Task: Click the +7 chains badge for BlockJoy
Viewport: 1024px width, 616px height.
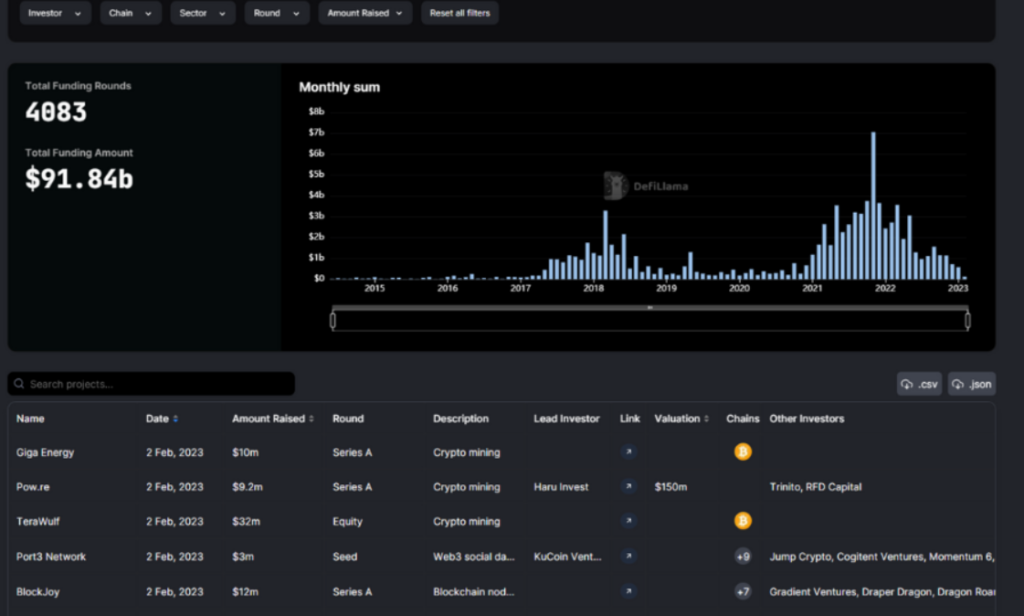Action: point(743,591)
